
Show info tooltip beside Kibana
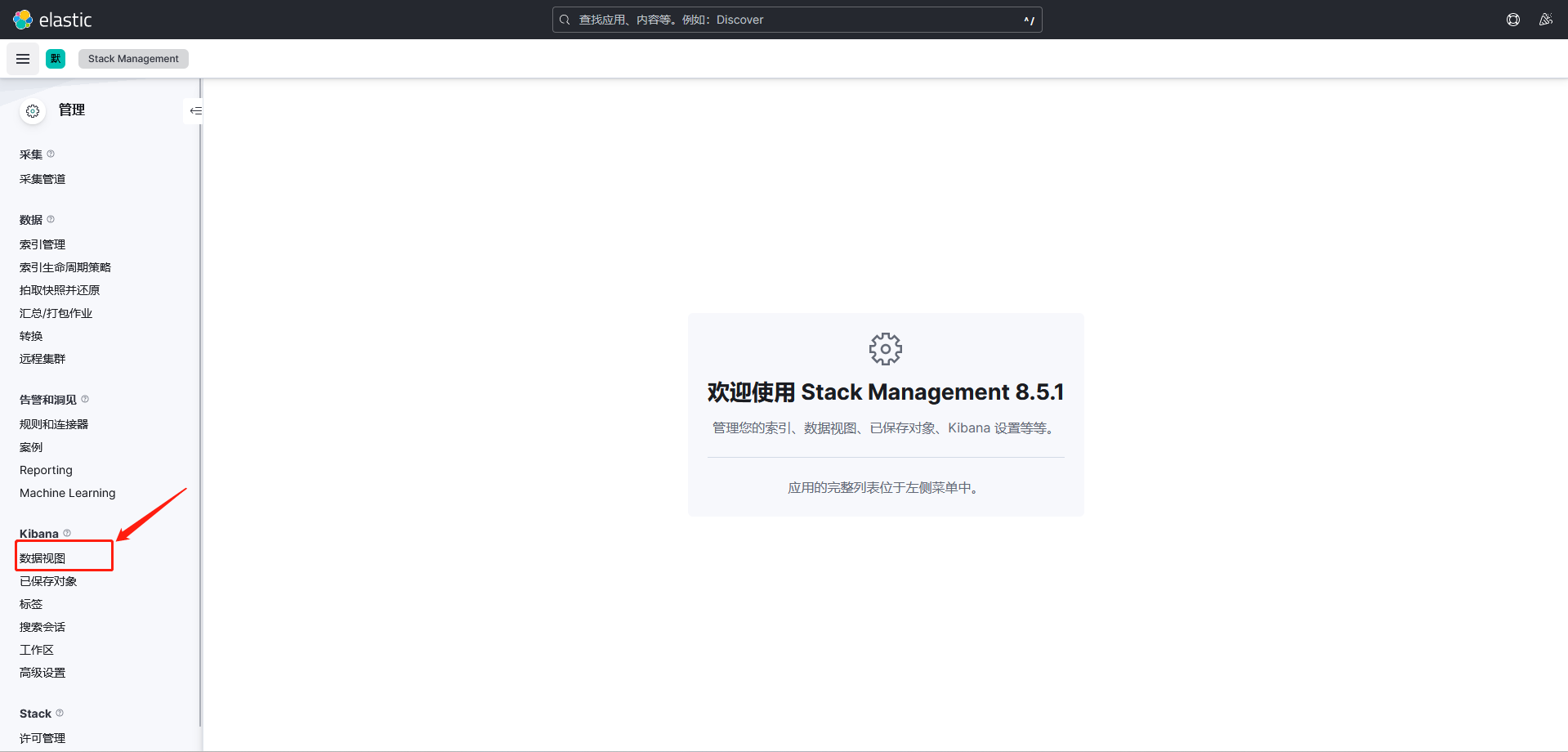67,533
